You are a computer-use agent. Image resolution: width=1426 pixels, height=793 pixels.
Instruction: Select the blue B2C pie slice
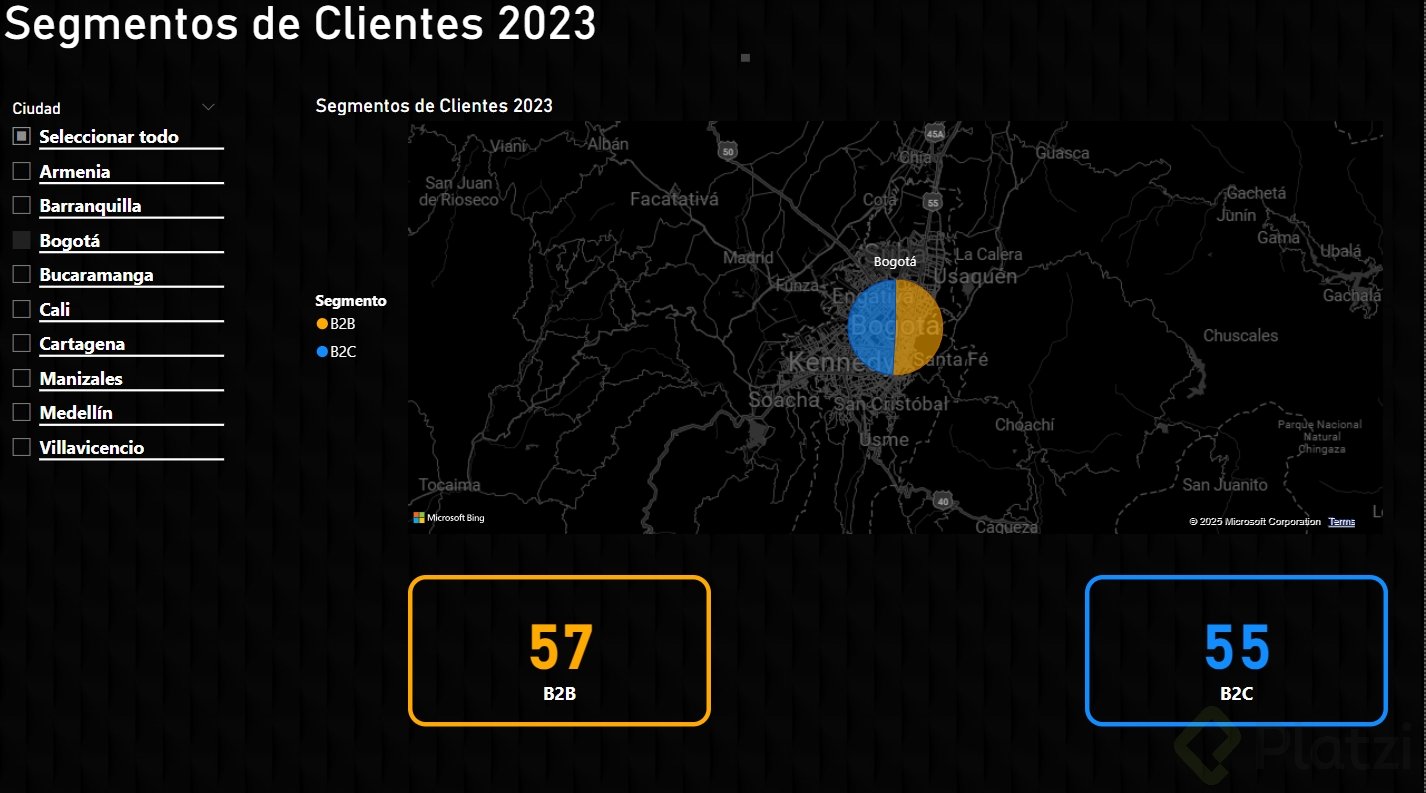pos(870,327)
